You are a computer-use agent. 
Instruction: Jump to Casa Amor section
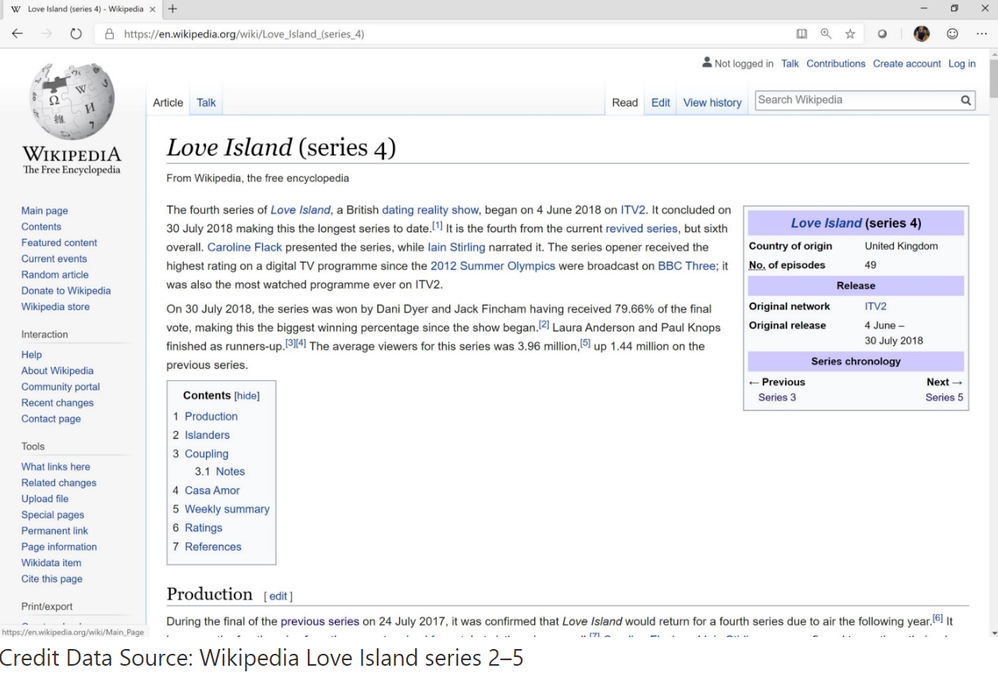coord(212,490)
